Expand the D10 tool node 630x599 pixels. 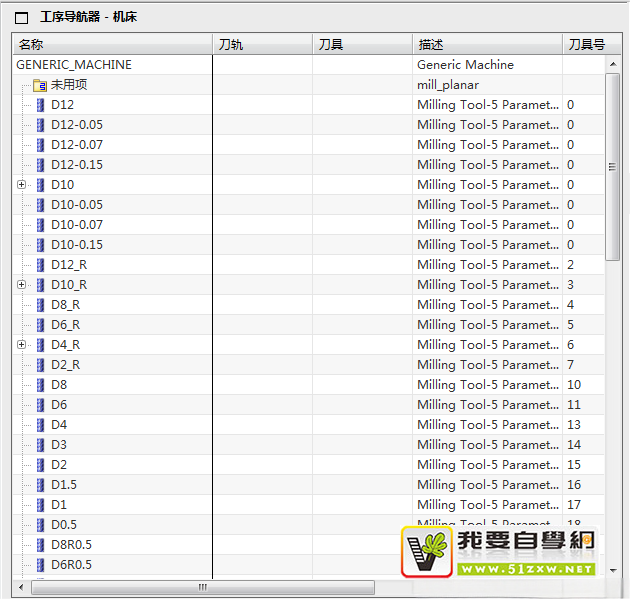pos(21,185)
